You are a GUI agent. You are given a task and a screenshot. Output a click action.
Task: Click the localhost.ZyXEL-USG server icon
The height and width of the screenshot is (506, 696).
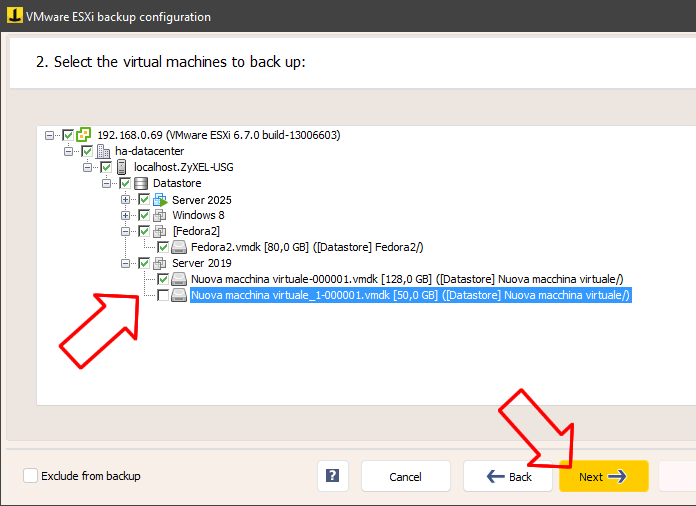(121, 167)
